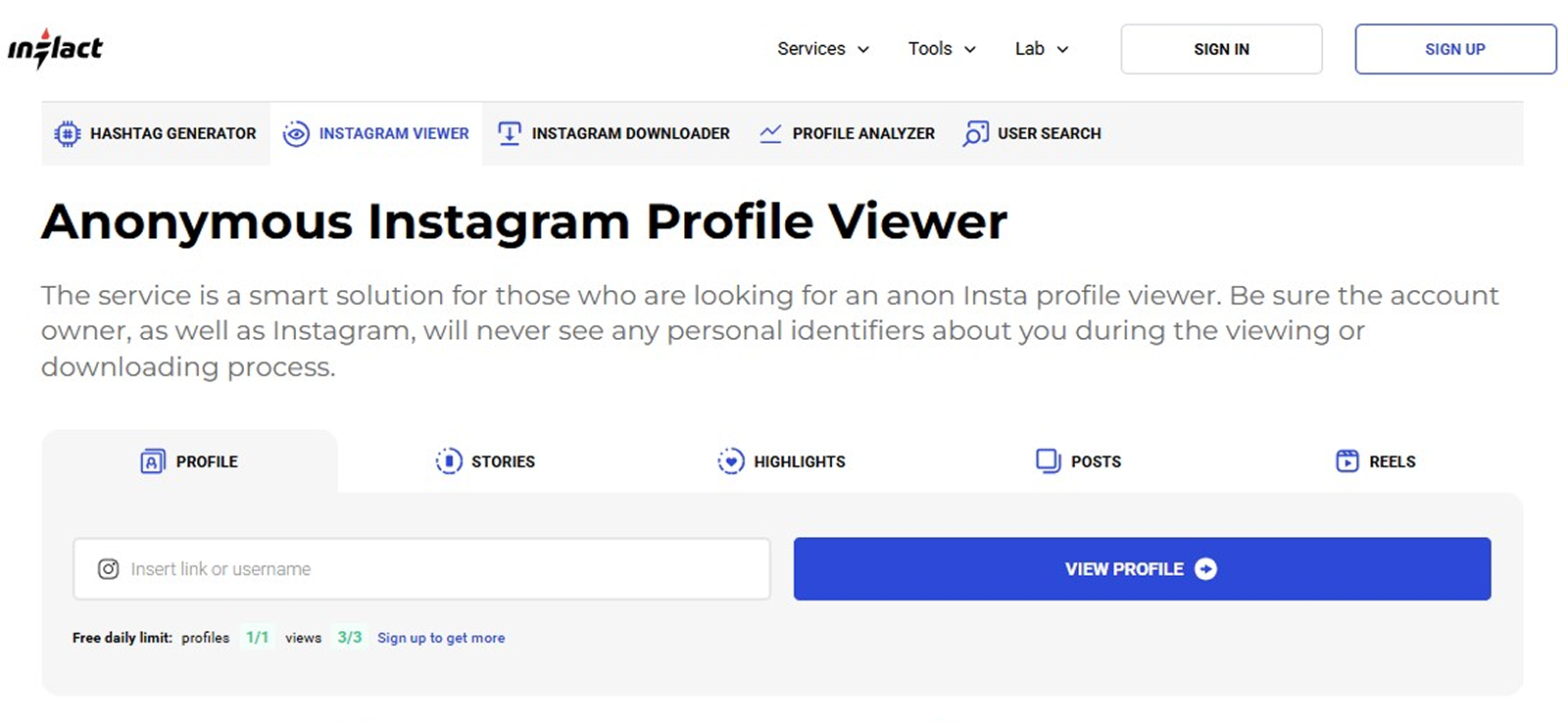This screenshot has width=1568, height=724.
Task: Click the Instagram Viewer eye icon
Action: click(296, 133)
